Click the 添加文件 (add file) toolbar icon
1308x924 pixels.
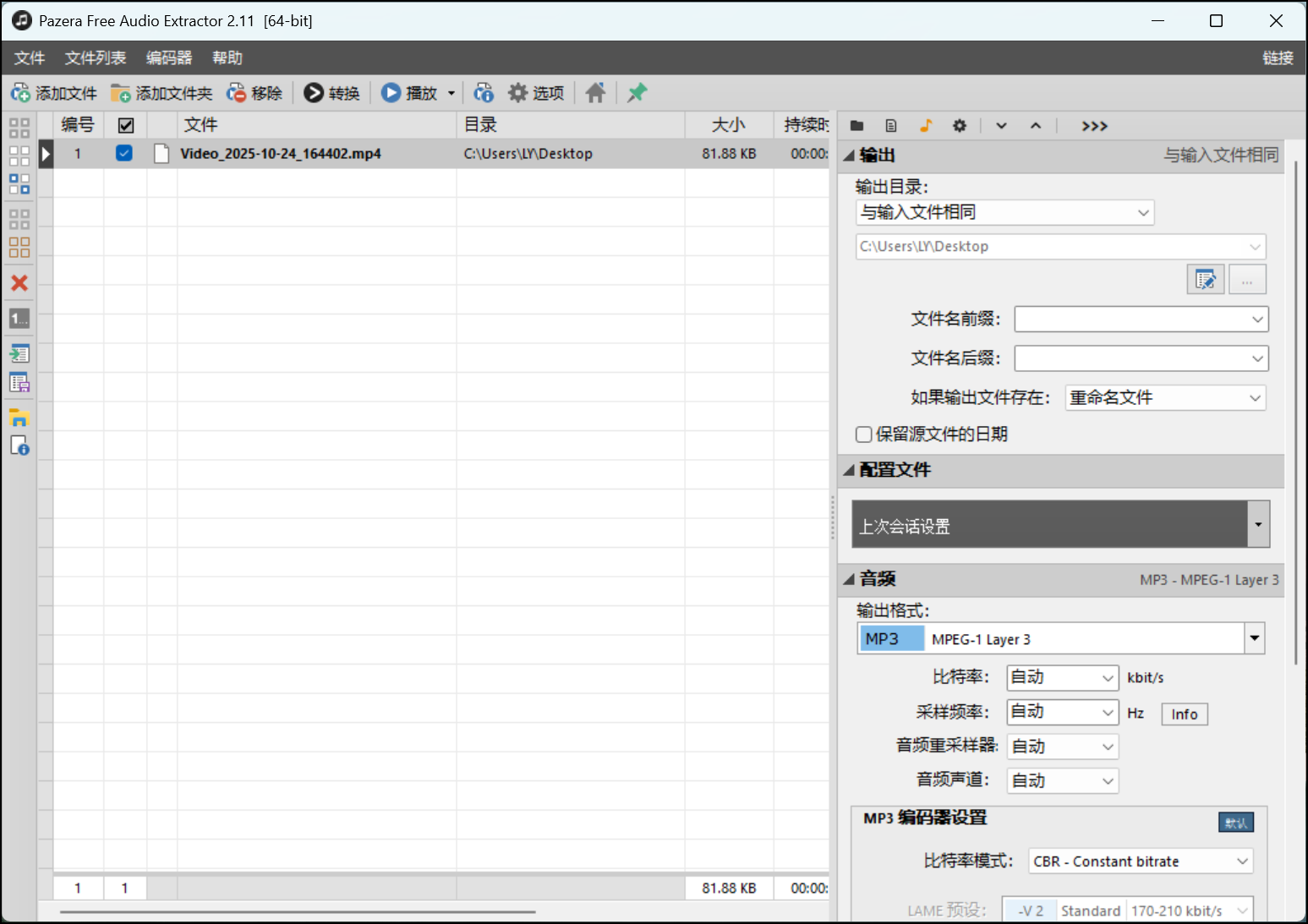tap(20, 93)
